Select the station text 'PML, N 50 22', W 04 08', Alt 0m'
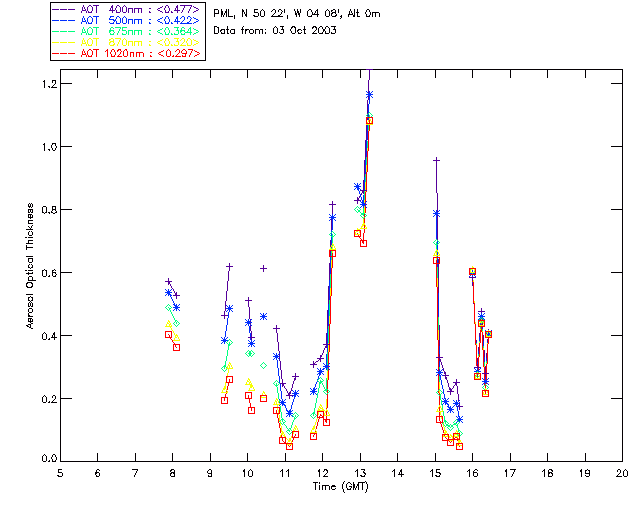 click(297, 14)
